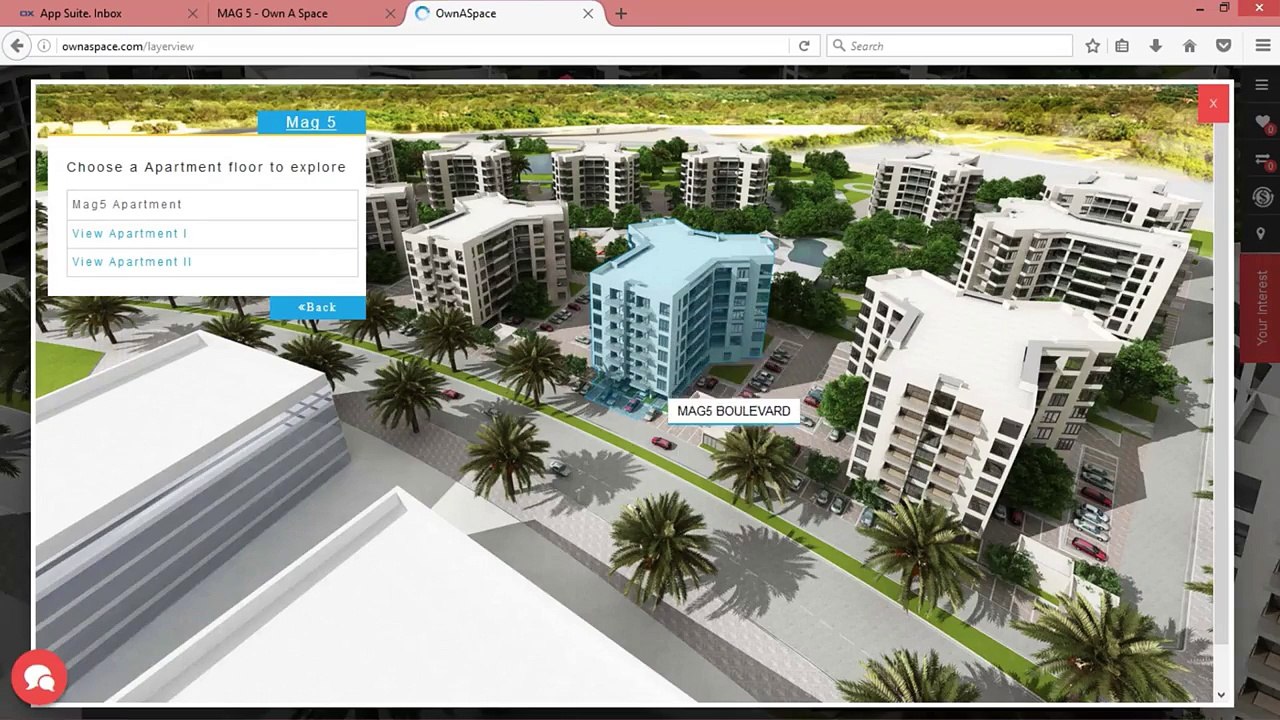Open the Your Interest side tab
The height and width of the screenshot is (720, 1280).
coord(1260,308)
